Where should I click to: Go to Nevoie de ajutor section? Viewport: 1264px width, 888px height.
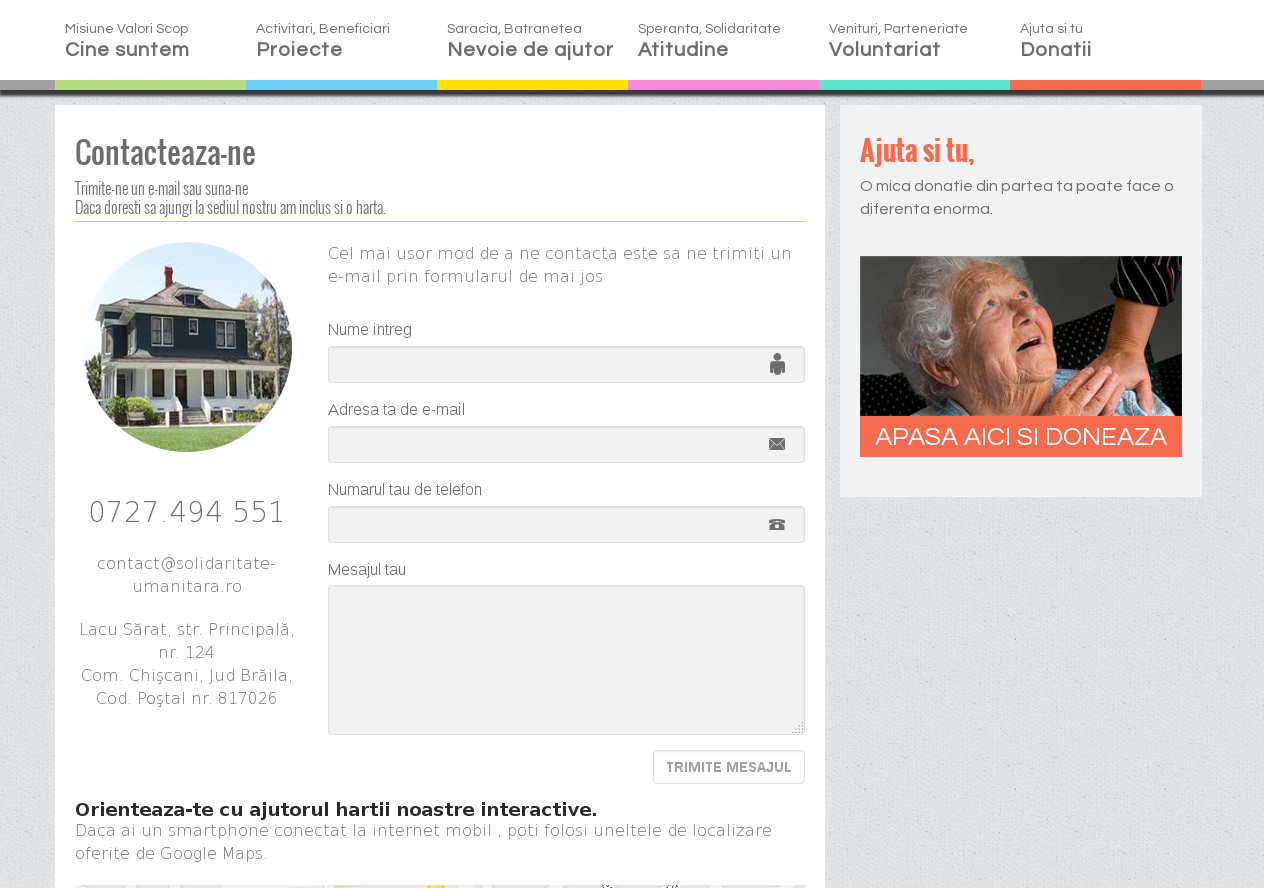(530, 49)
